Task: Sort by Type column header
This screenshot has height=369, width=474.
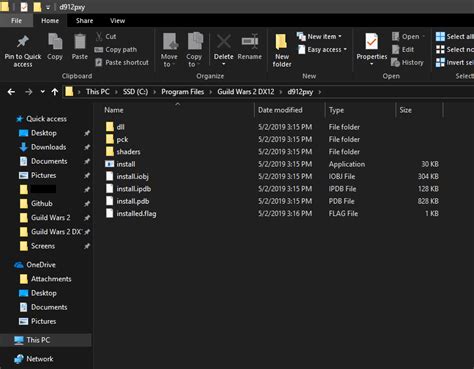Action: point(336,110)
